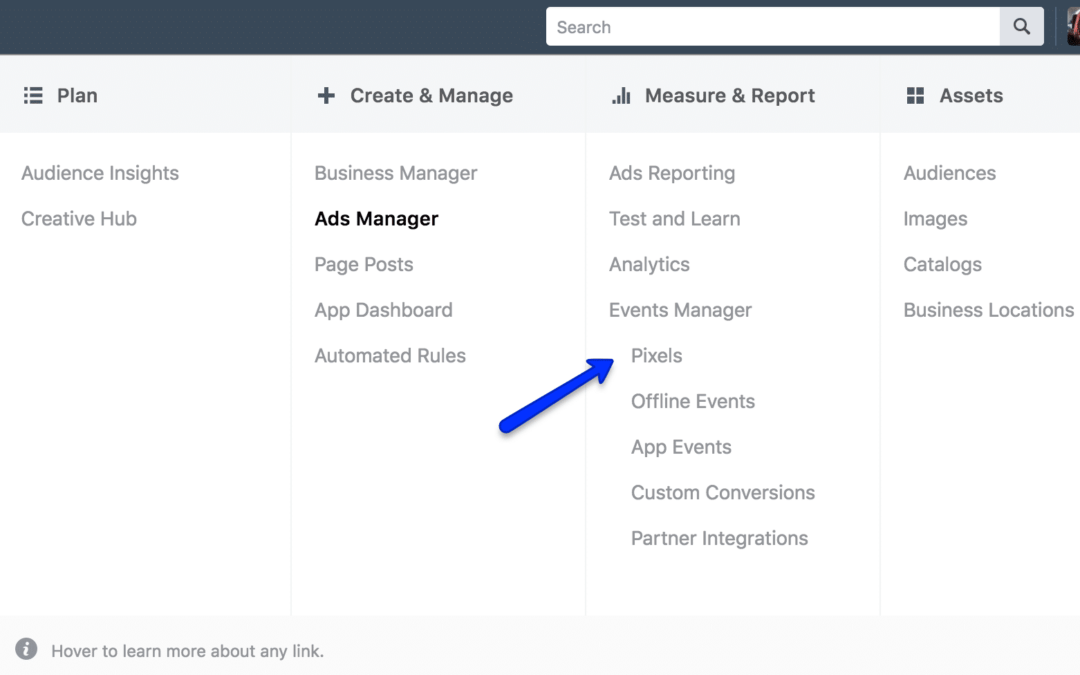Go to App Dashboard

pos(383,310)
